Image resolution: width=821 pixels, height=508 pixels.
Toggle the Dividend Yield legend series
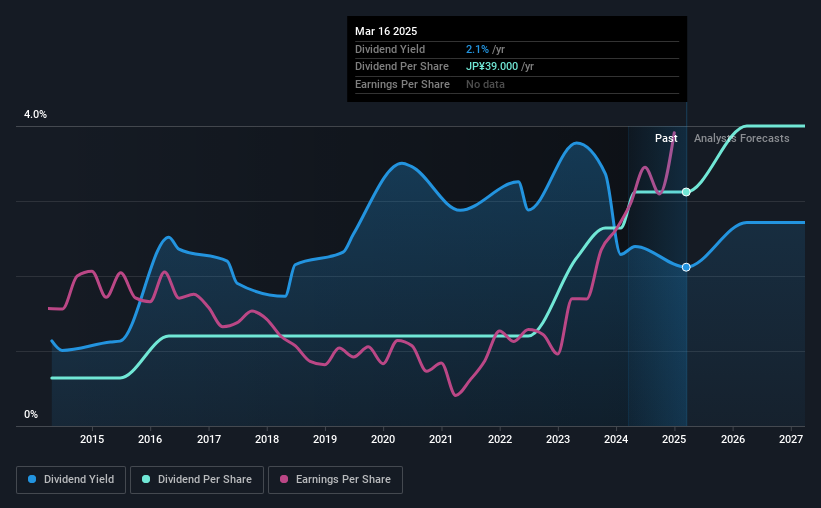[x=71, y=480]
